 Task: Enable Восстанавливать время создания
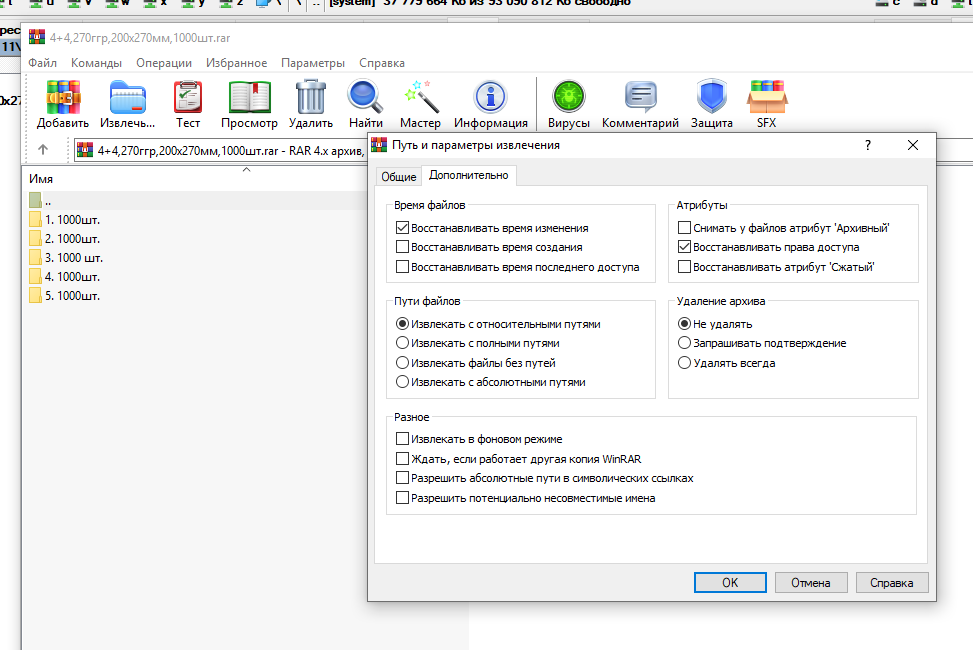pyautogui.click(x=402, y=247)
